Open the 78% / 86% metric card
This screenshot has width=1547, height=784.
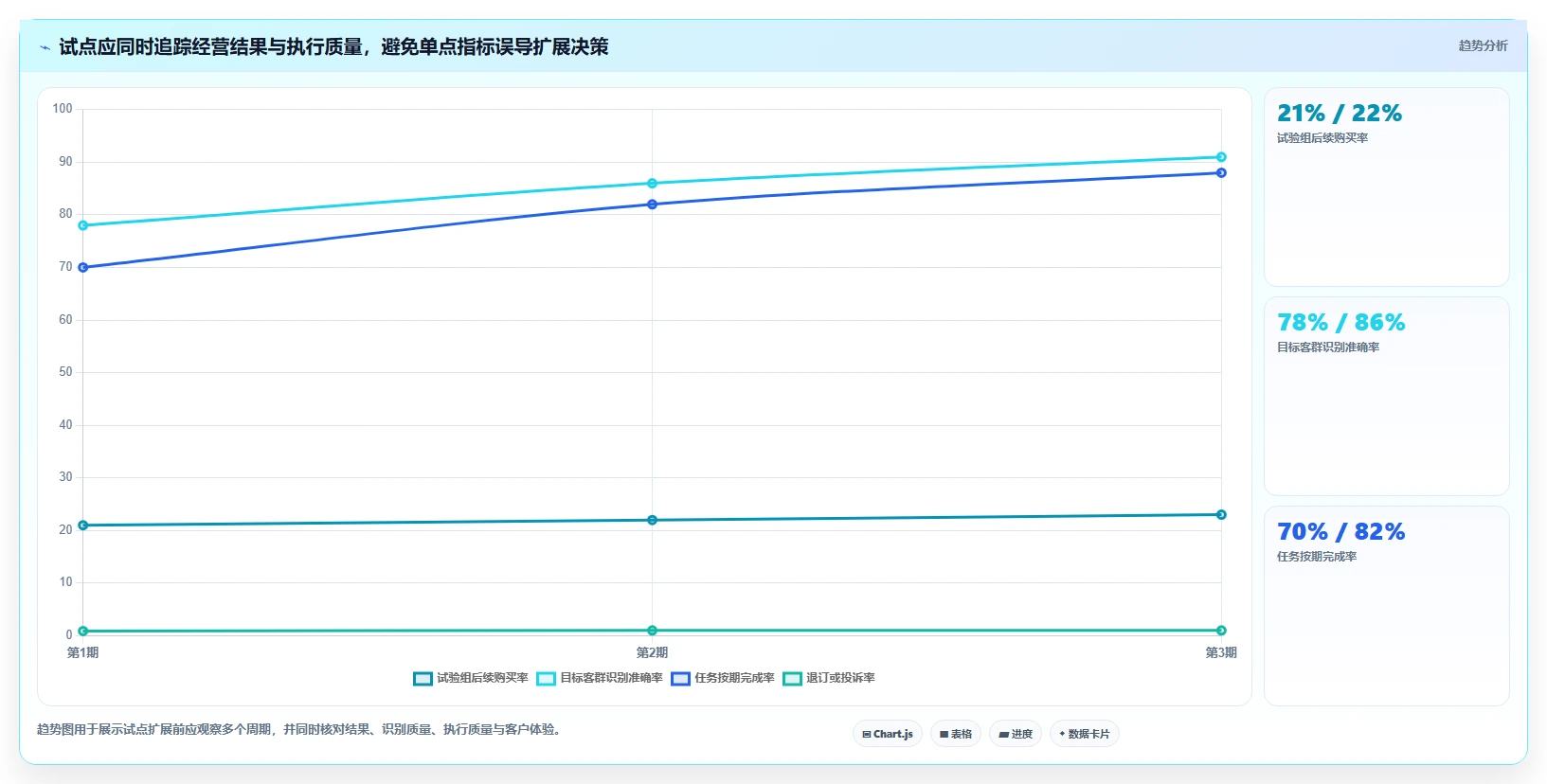(x=1387, y=397)
